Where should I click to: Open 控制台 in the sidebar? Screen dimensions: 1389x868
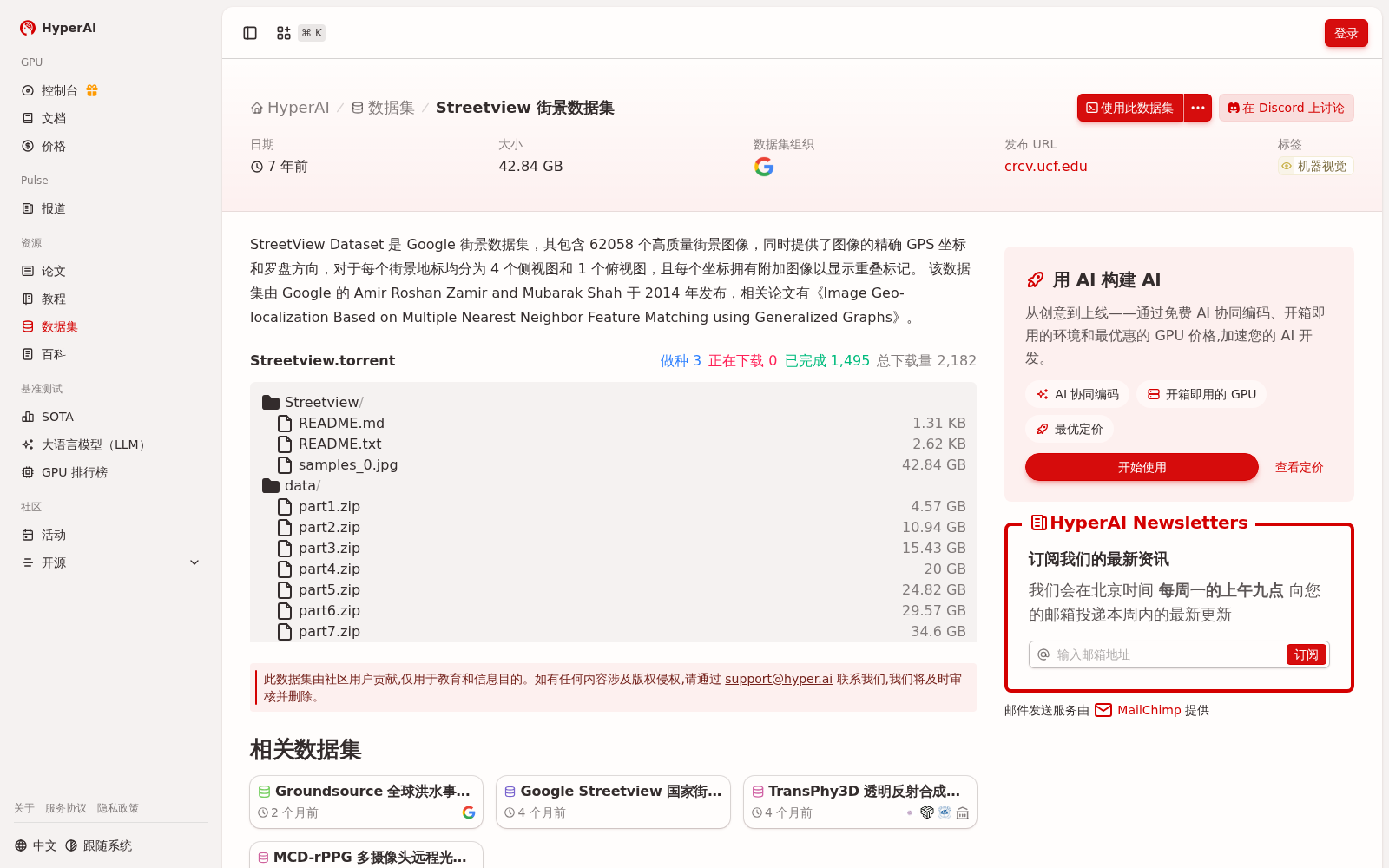click(59, 90)
